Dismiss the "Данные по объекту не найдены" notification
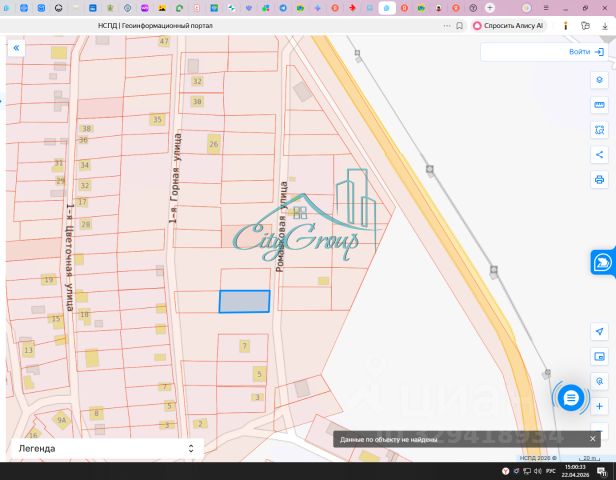Image resolution: width=616 pixels, height=480 pixels. [592, 439]
